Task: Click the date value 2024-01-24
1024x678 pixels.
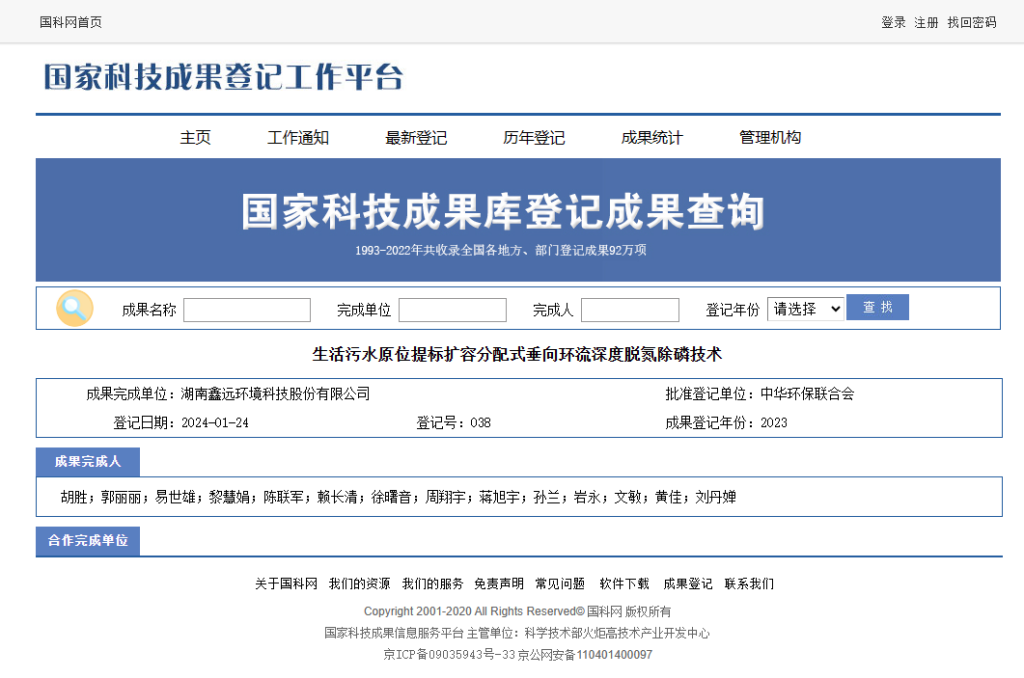Action: [x=215, y=423]
